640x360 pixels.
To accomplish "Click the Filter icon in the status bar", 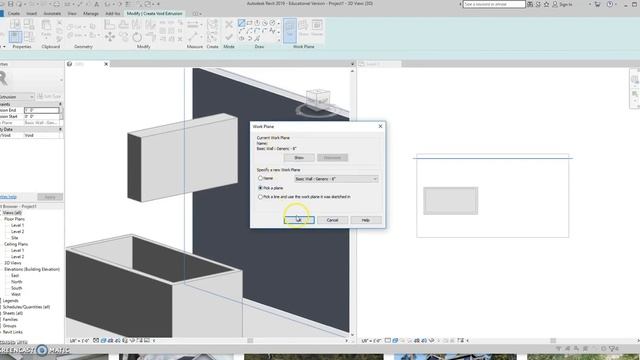I will (x=612, y=349).
